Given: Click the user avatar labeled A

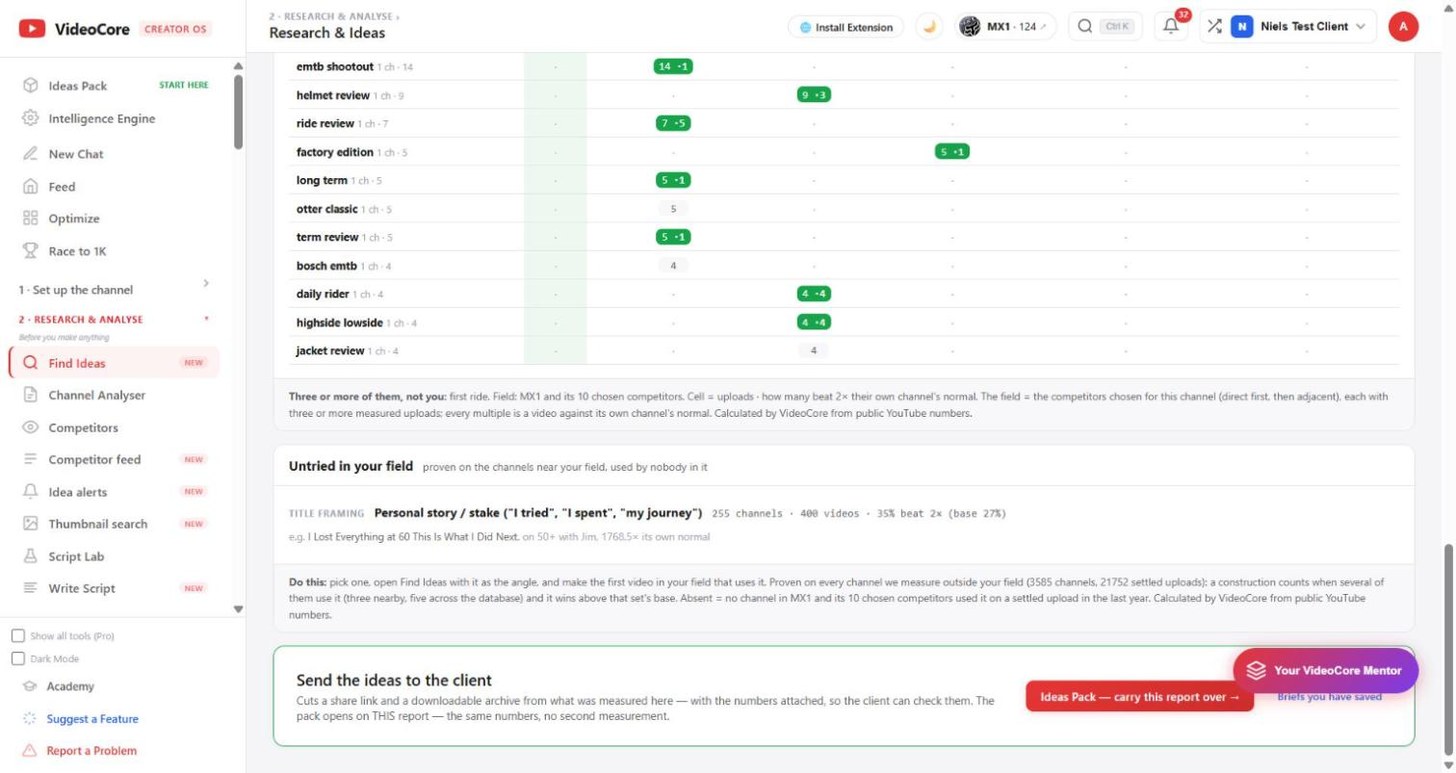Looking at the screenshot, I should tap(1403, 27).
